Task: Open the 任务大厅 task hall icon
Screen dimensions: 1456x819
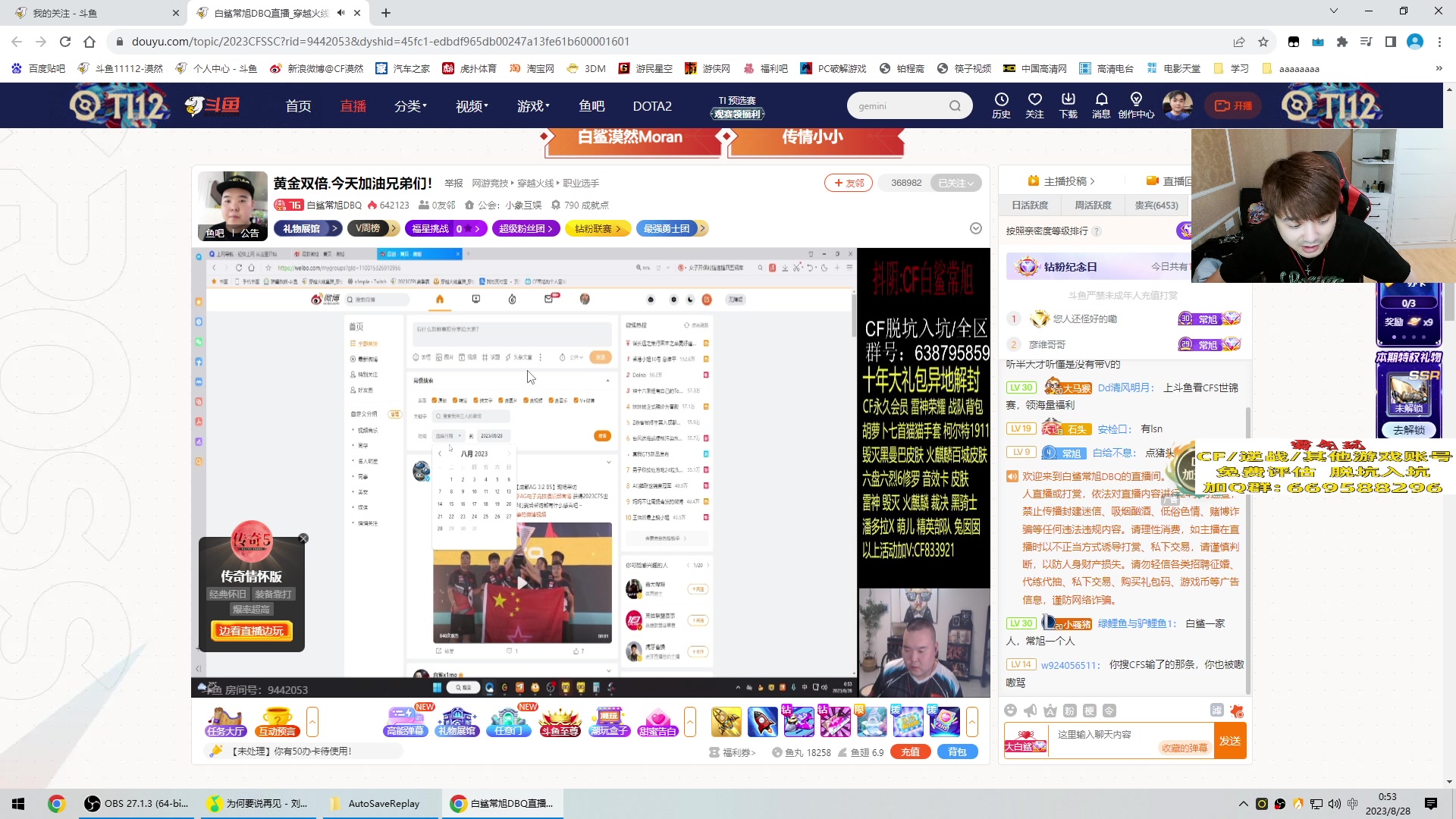Action: click(x=225, y=722)
